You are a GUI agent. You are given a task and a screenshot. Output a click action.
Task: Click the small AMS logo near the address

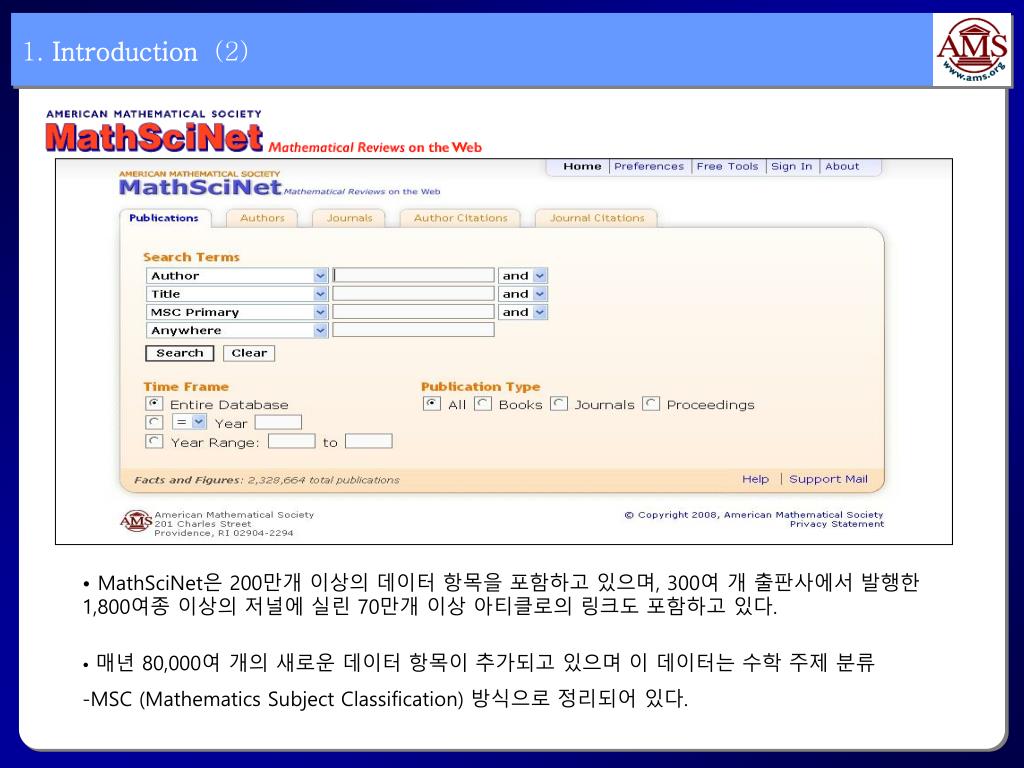(136, 521)
